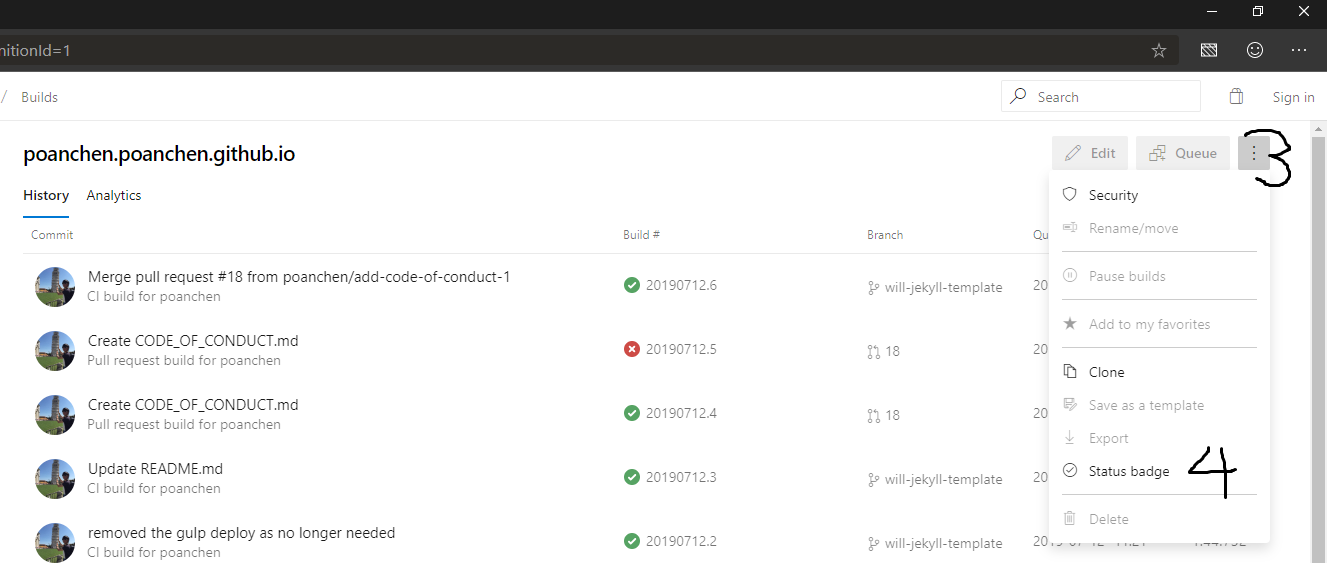Click branch 18 in build 20190712.4 row
The width and height of the screenshot is (1327, 563).
pyautogui.click(x=892, y=415)
